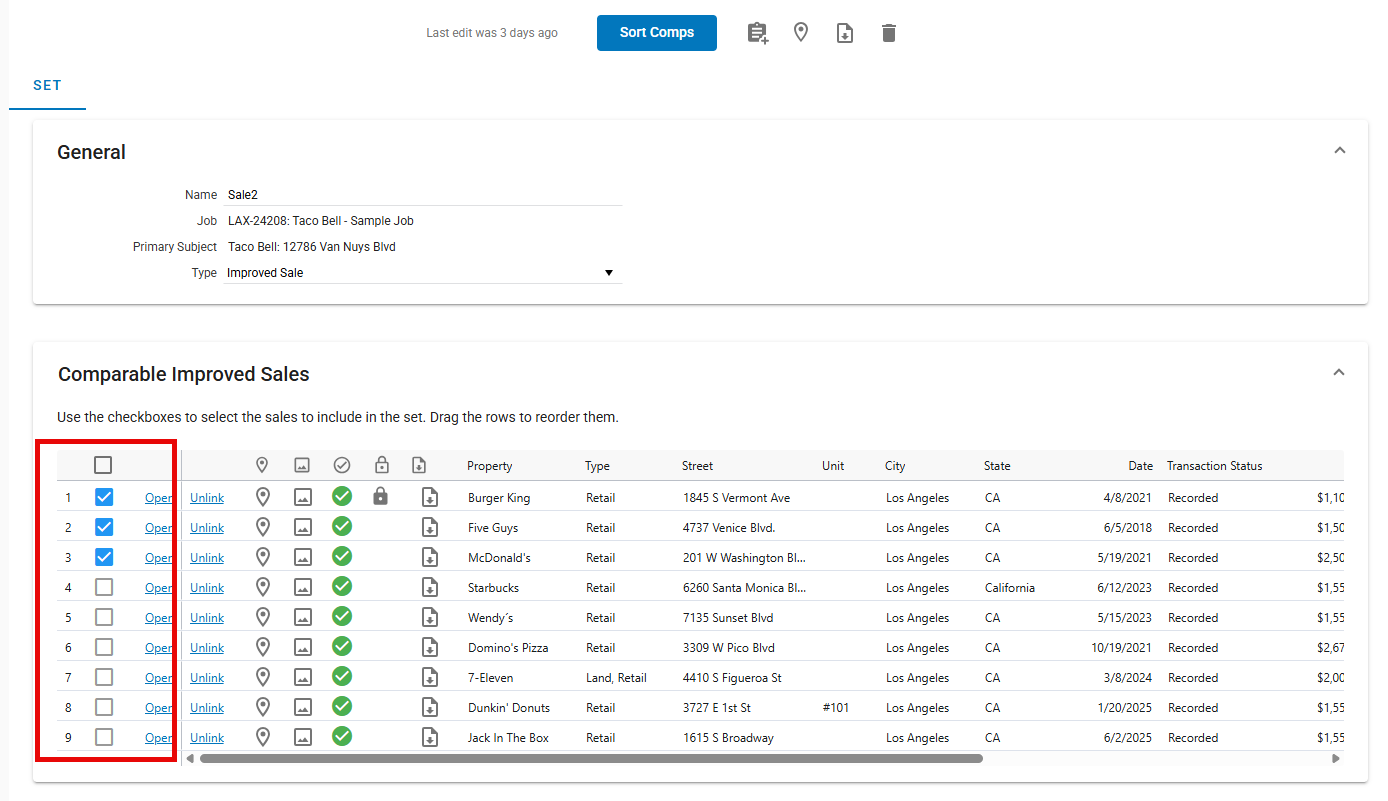Sort table by City column header
Image resolution: width=1388 pixels, height=801 pixels.
(895, 466)
